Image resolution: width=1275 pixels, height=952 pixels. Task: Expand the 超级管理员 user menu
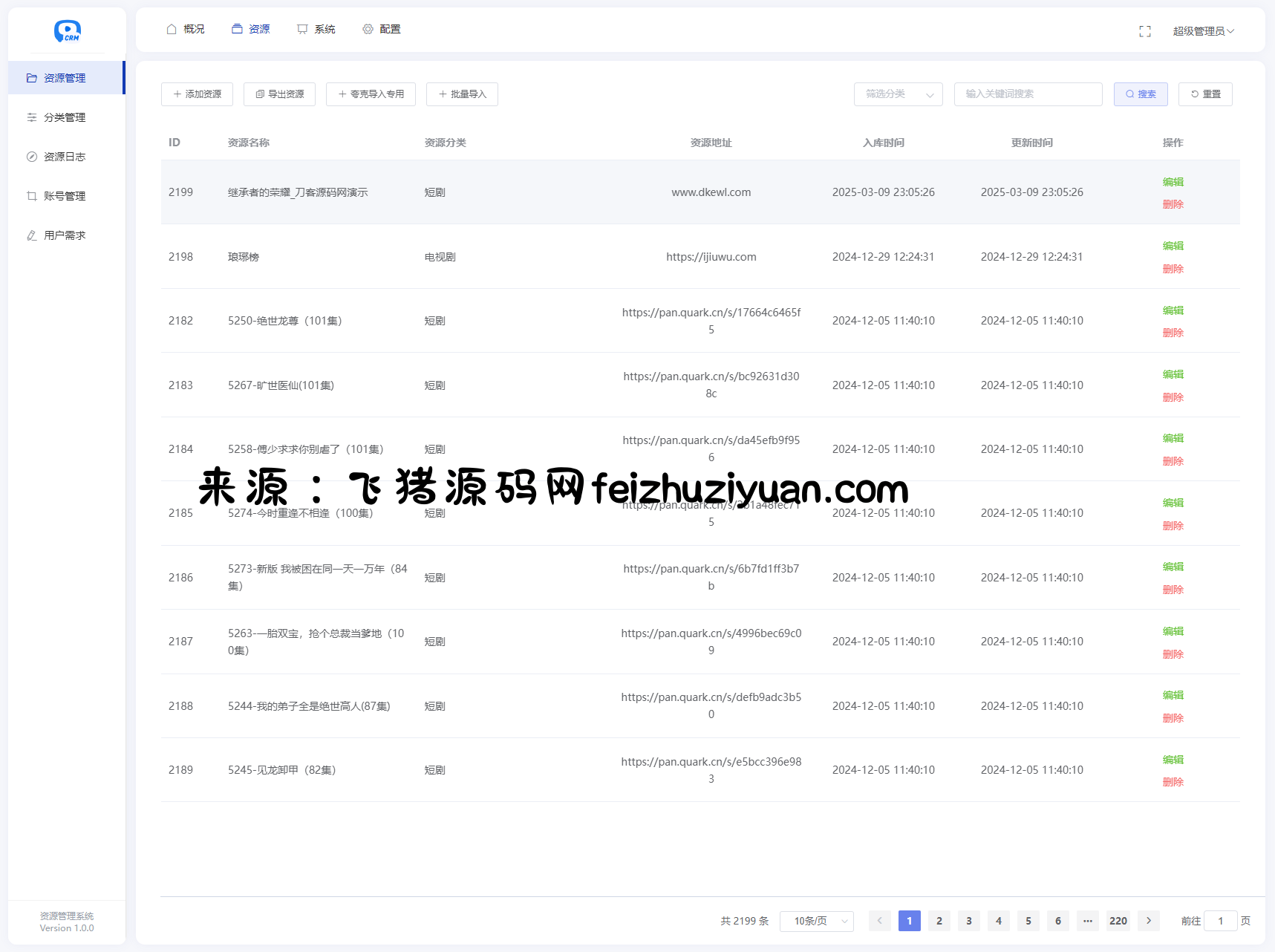1203,31
